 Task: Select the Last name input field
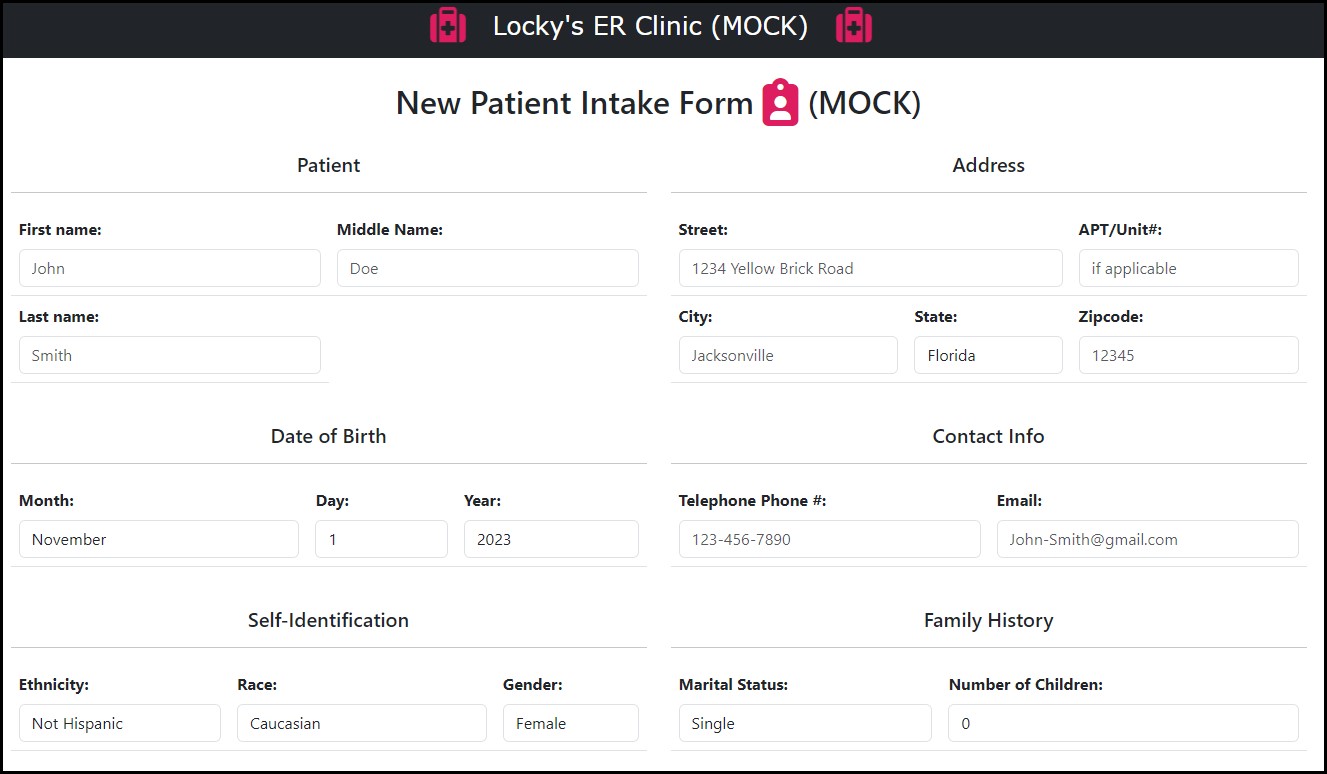tap(170, 355)
